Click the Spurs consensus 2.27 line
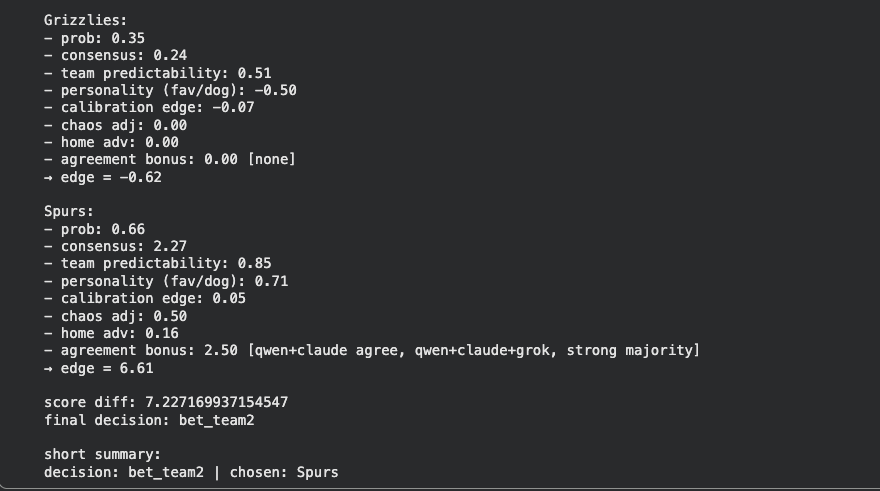This screenshot has width=880, height=491. [x=115, y=246]
